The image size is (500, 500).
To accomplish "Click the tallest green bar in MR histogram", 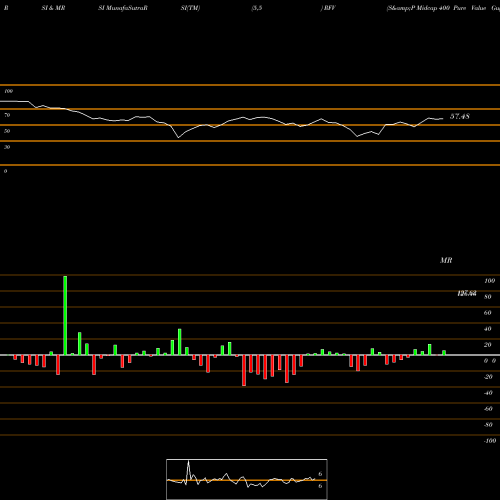I will coord(65,315).
